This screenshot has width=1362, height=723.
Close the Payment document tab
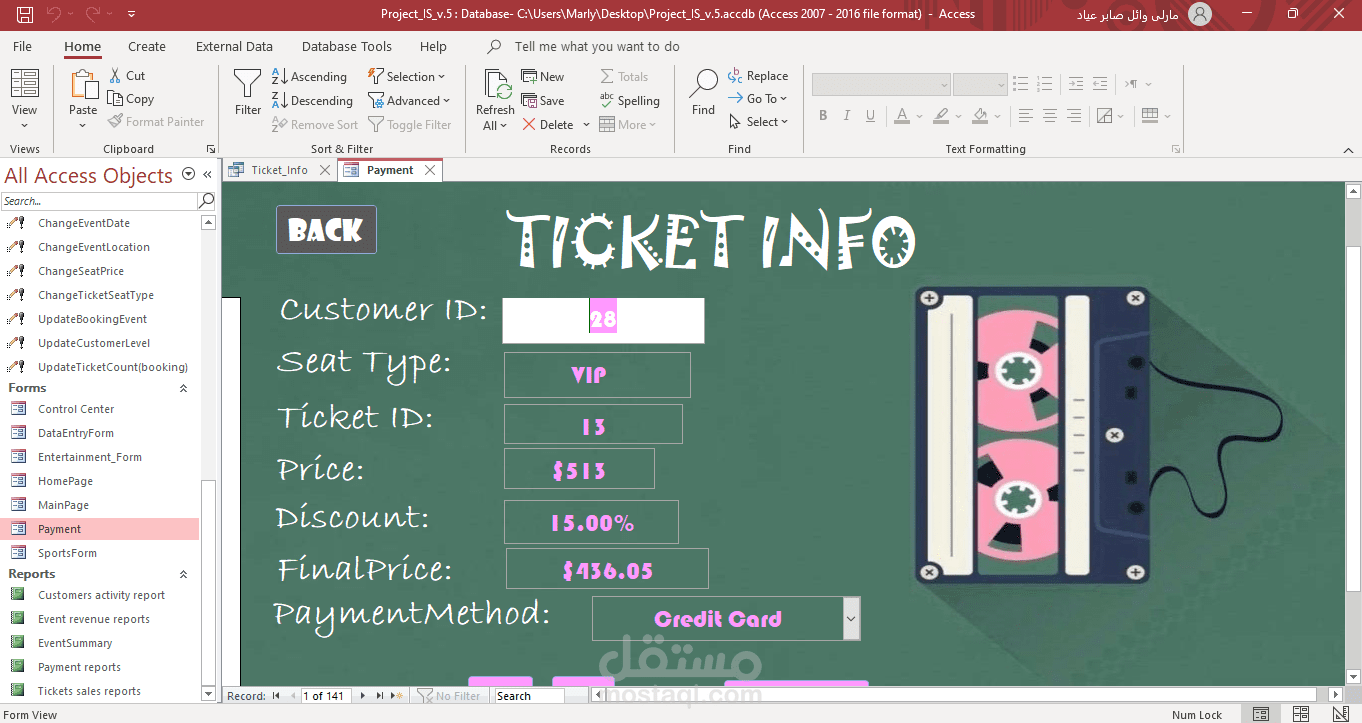tap(430, 170)
